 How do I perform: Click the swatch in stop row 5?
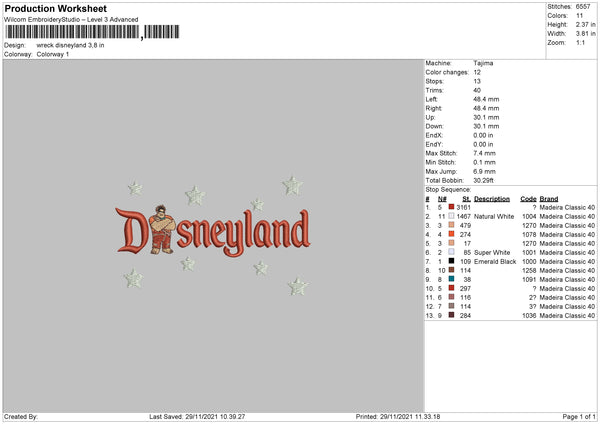point(452,243)
